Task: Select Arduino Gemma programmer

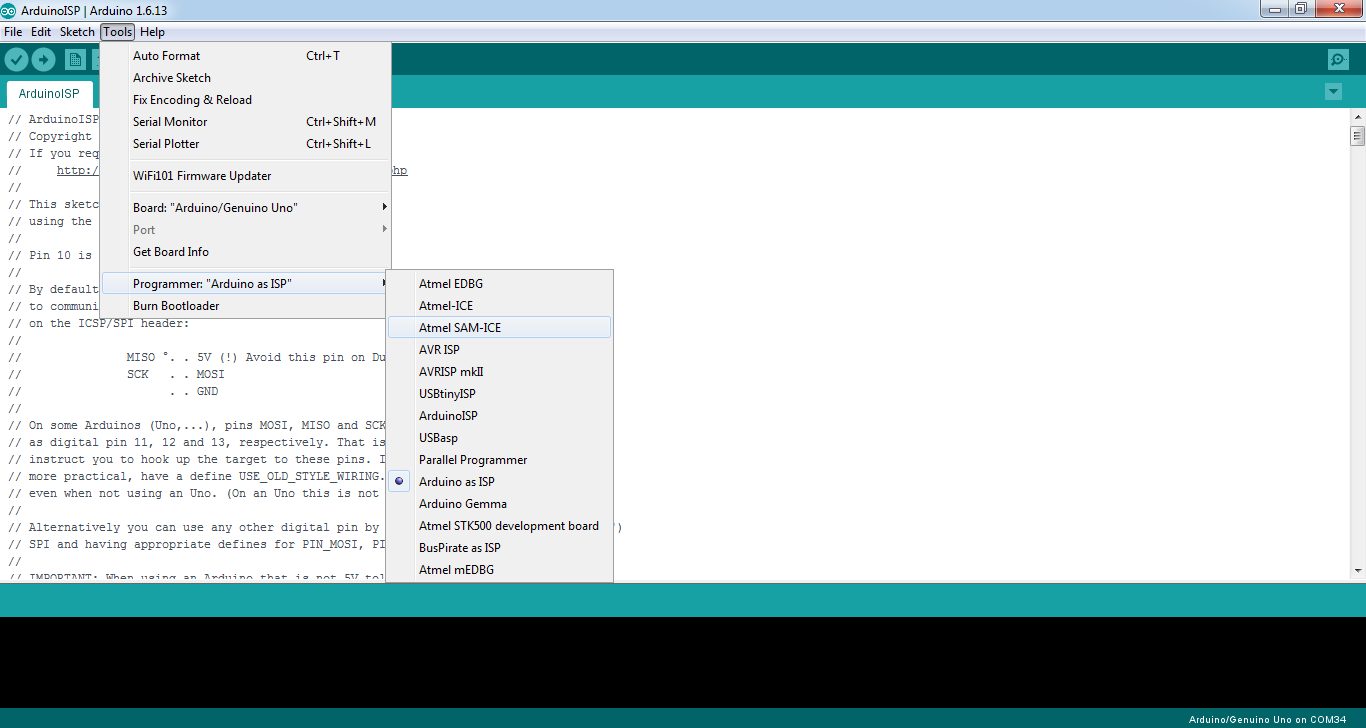Action: [499, 504]
